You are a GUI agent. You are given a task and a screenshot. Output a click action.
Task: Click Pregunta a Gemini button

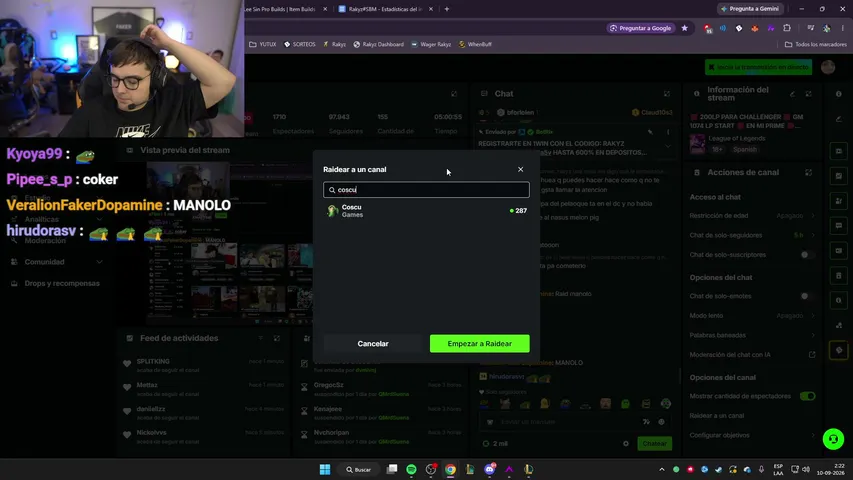click(750, 9)
